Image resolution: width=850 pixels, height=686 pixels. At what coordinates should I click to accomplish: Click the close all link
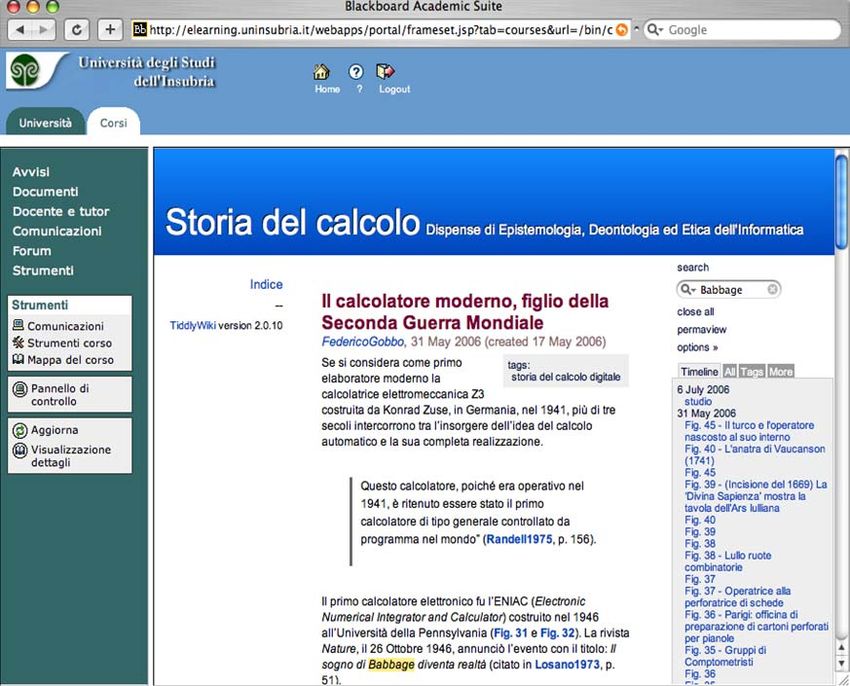pyautogui.click(x=695, y=312)
